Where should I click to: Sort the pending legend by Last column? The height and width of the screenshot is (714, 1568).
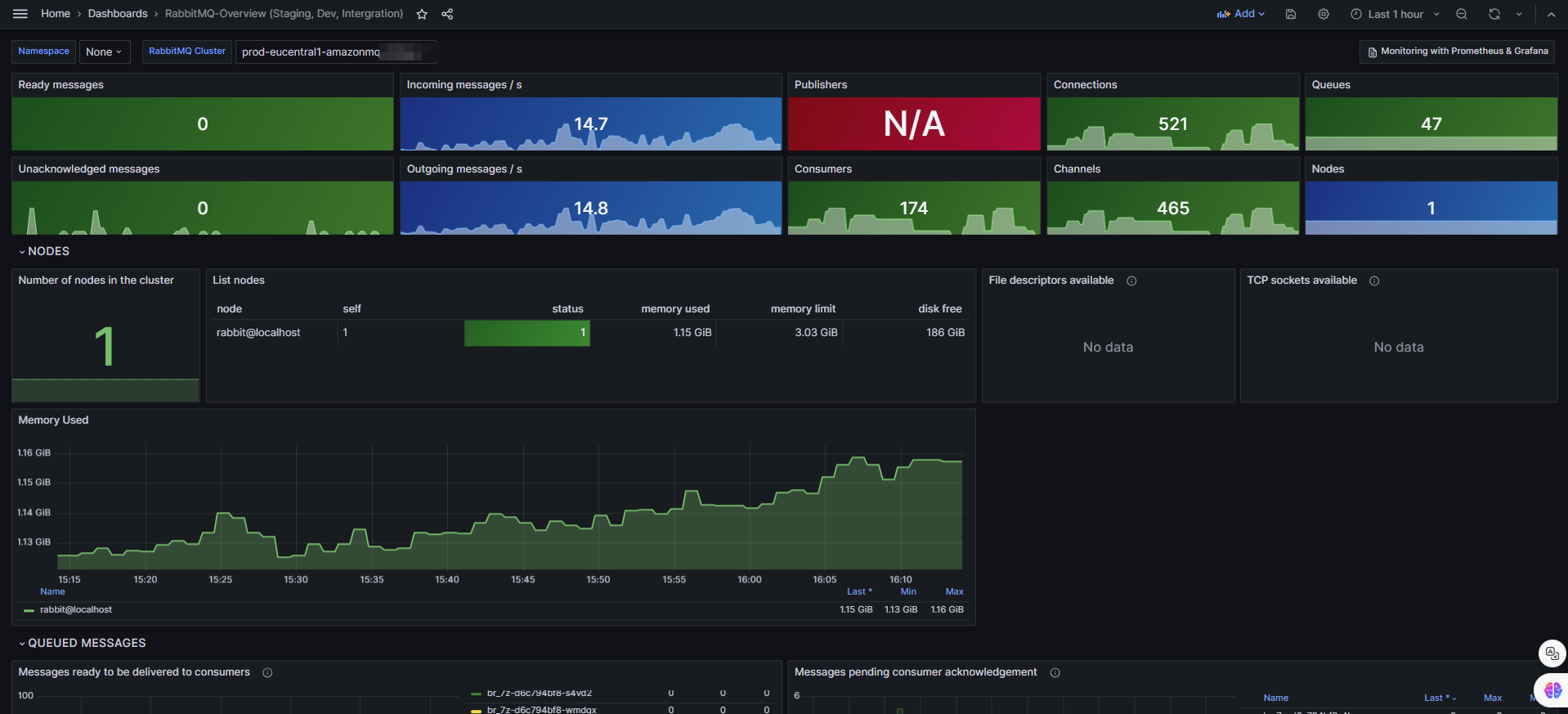[x=1440, y=698]
